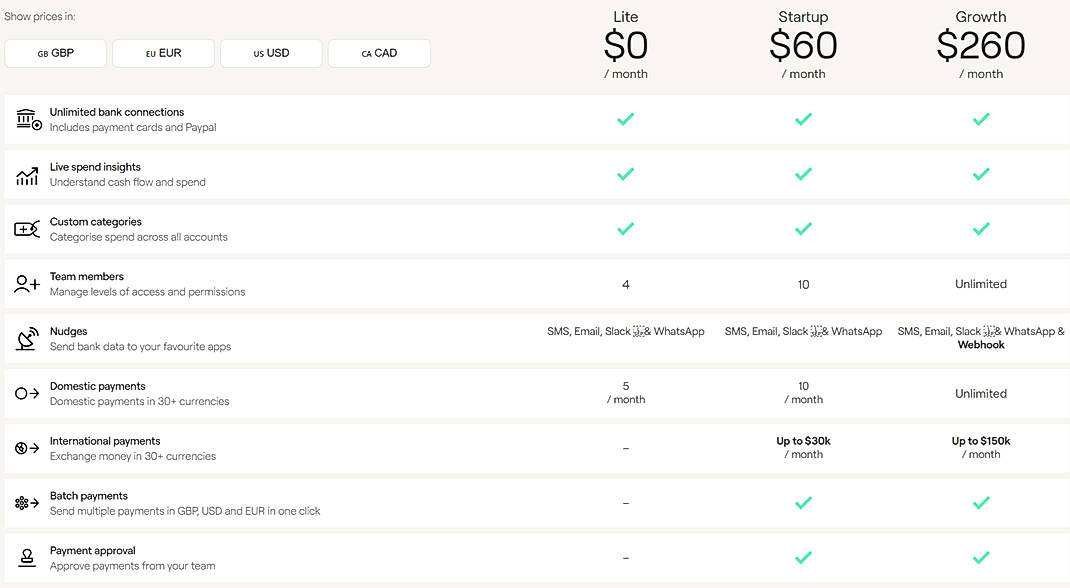This screenshot has width=1070, height=588.
Task: Click the Nudges feature title
Action: pyautogui.click(x=68, y=332)
